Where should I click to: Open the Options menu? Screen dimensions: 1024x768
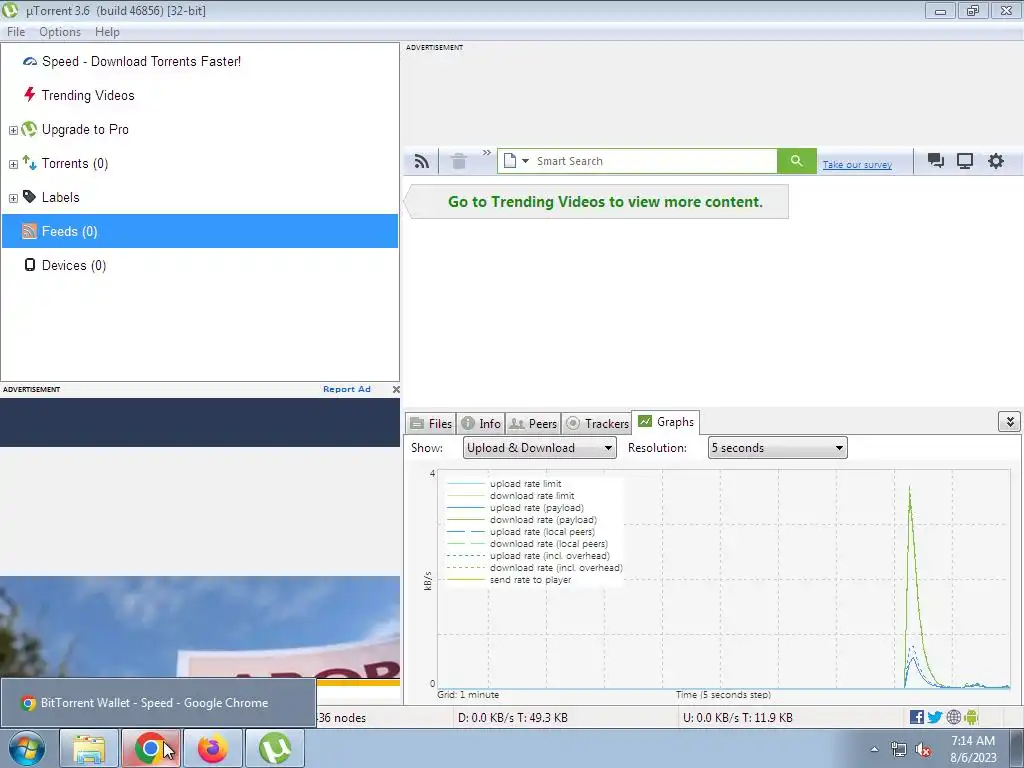(60, 32)
